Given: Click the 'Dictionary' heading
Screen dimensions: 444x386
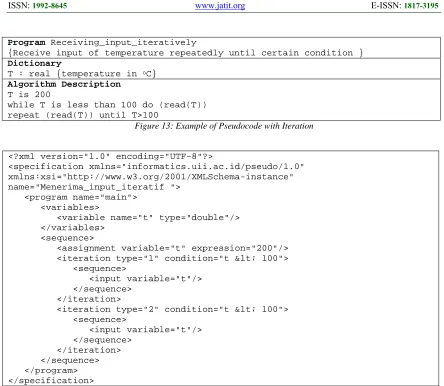Looking at the screenshot, I should [x=35, y=63].
